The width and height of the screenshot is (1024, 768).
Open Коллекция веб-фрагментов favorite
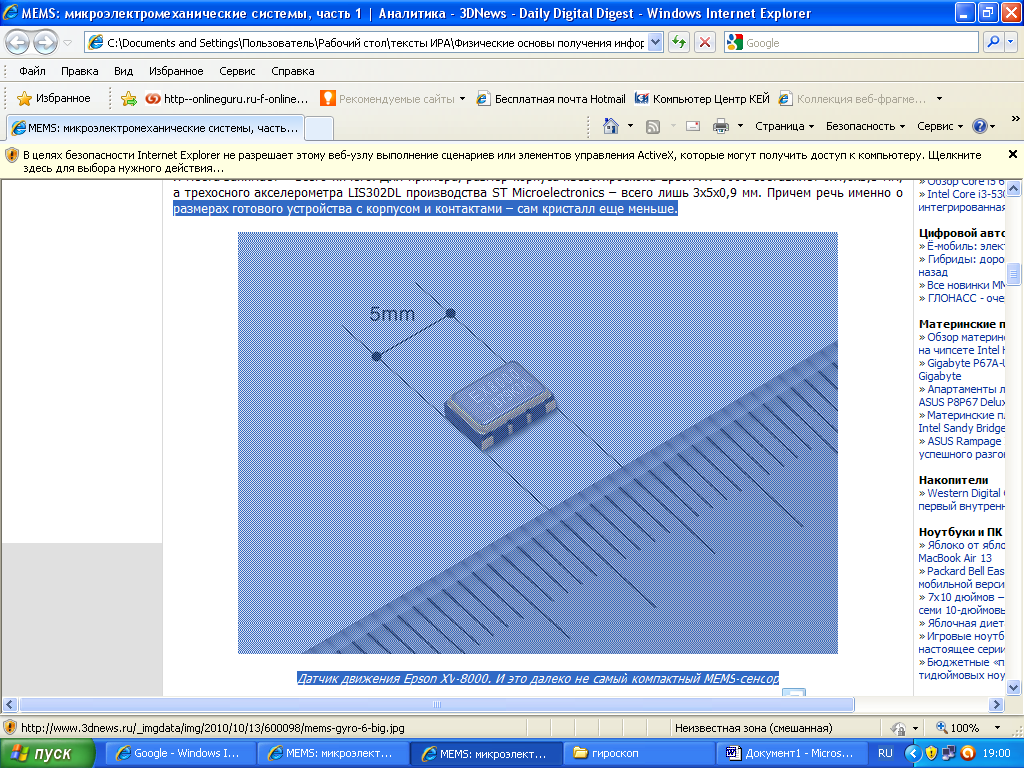[x=853, y=99]
